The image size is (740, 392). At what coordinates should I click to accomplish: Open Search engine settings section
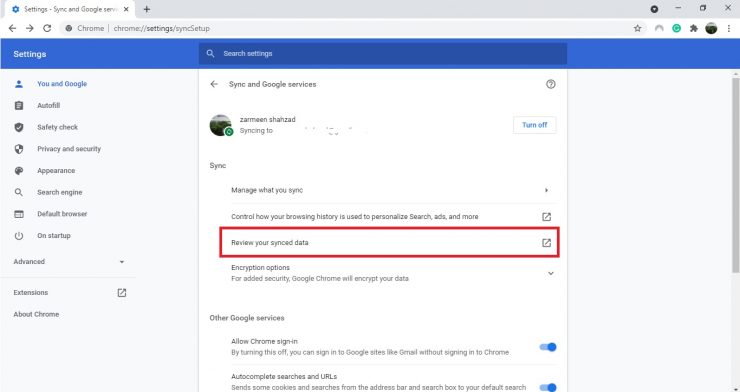(x=59, y=192)
